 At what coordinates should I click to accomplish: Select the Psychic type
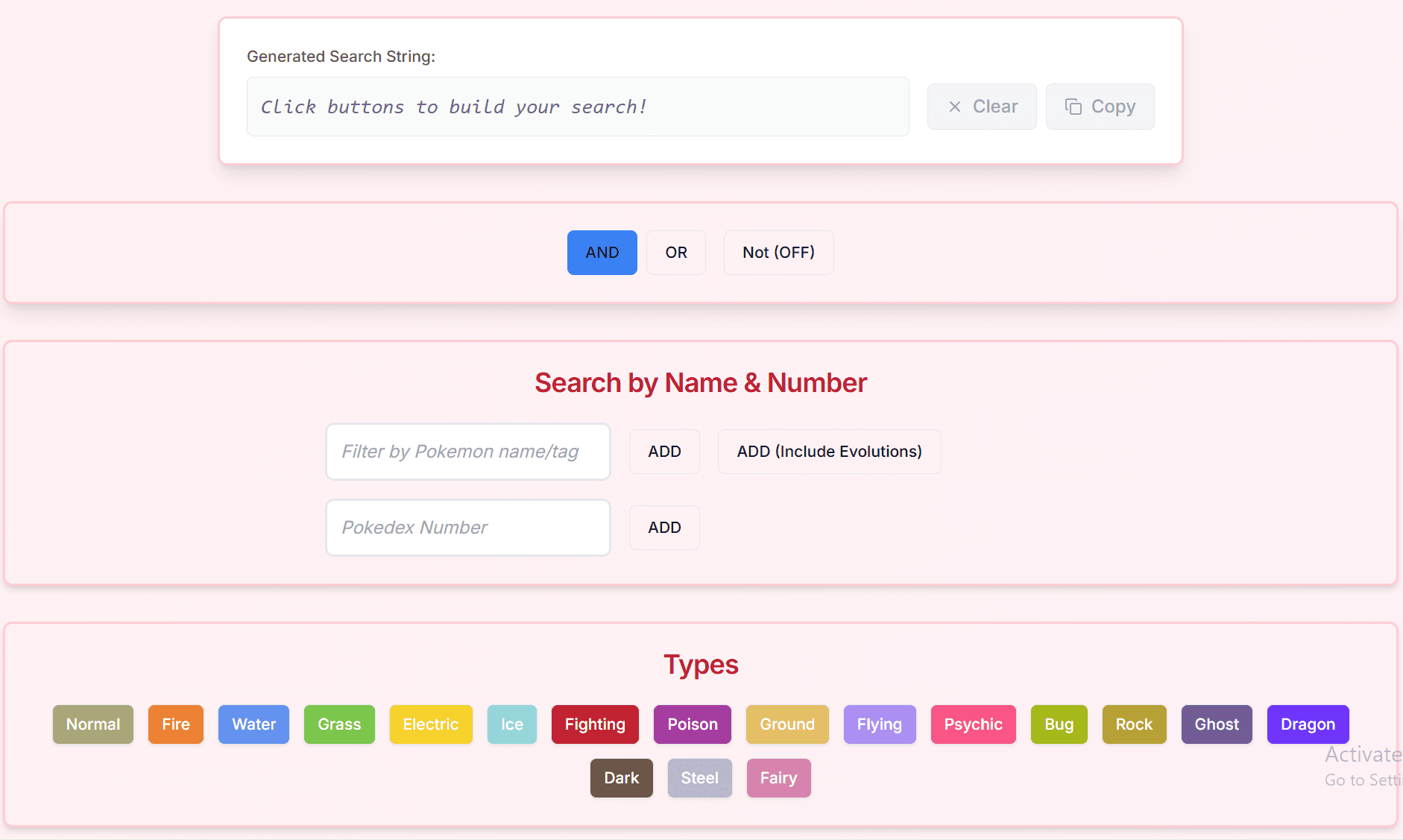click(x=973, y=724)
